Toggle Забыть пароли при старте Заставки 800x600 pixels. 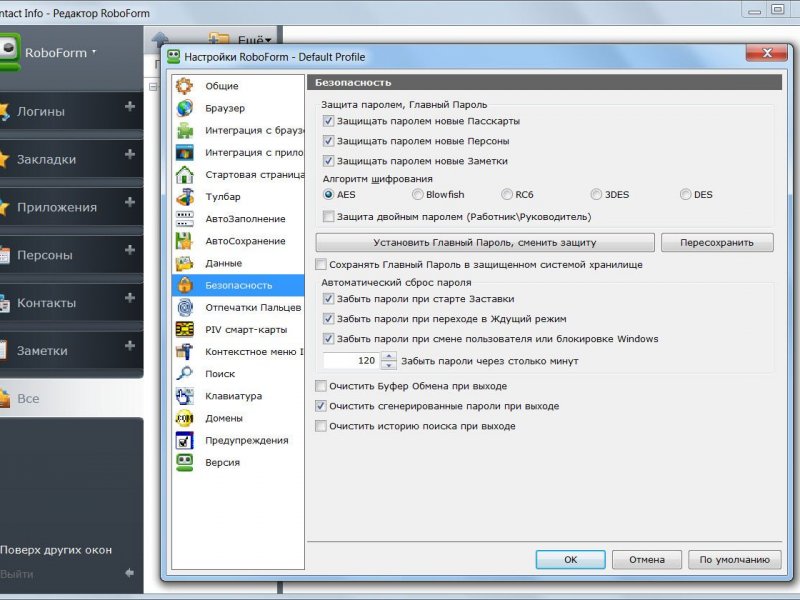pyautogui.click(x=329, y=299)
